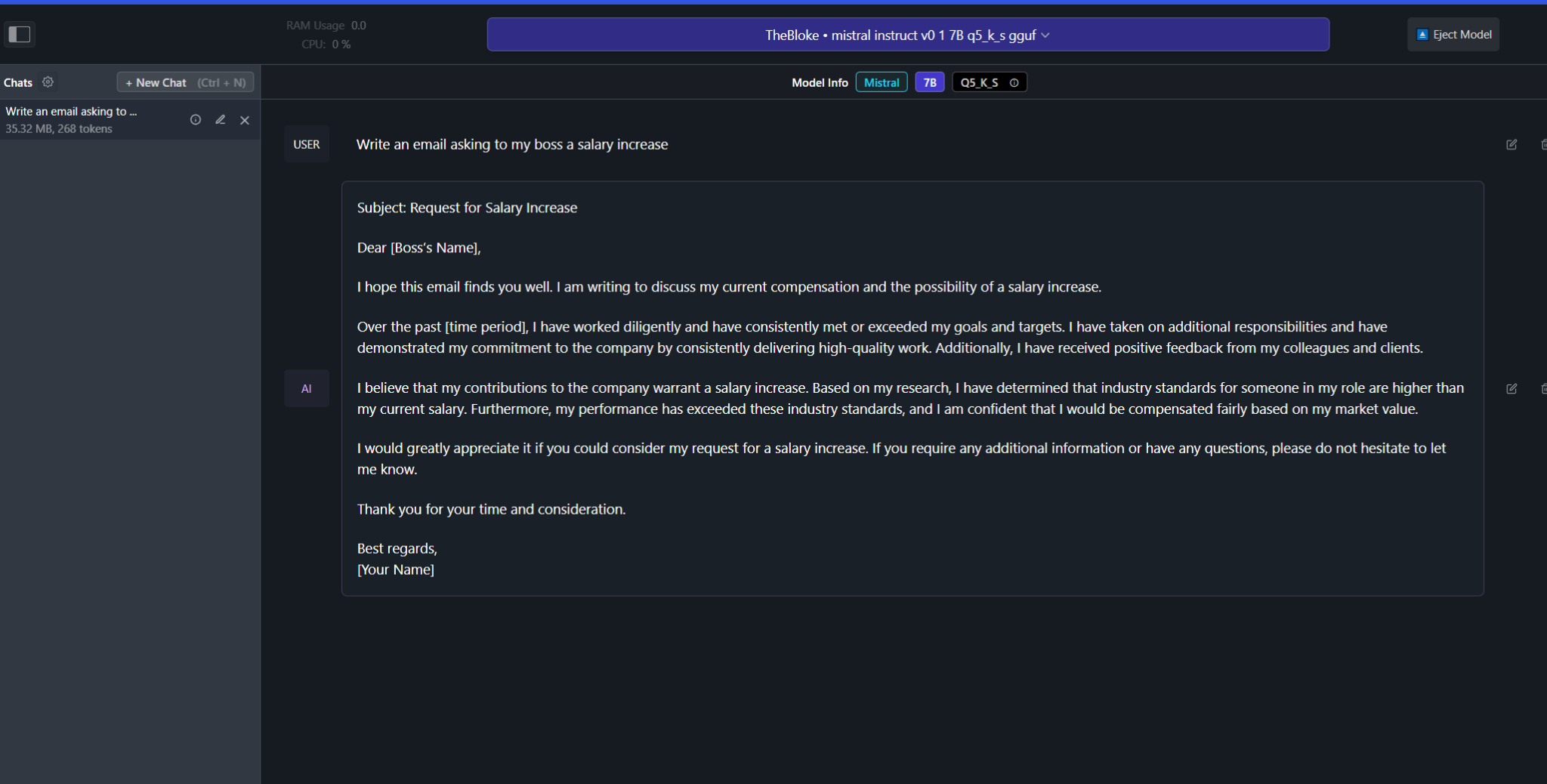Eject the loaded model
The image size is (1547, 784).
[x=1453, y=35]
